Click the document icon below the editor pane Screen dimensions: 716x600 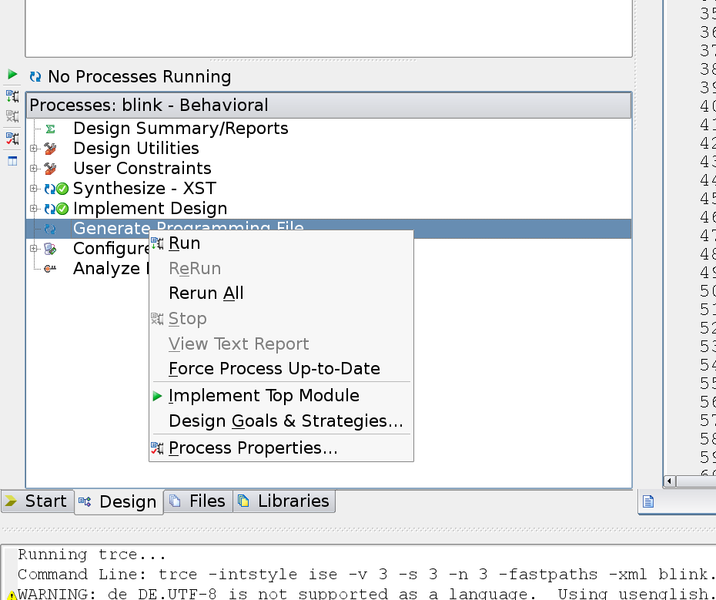(648, 501)
